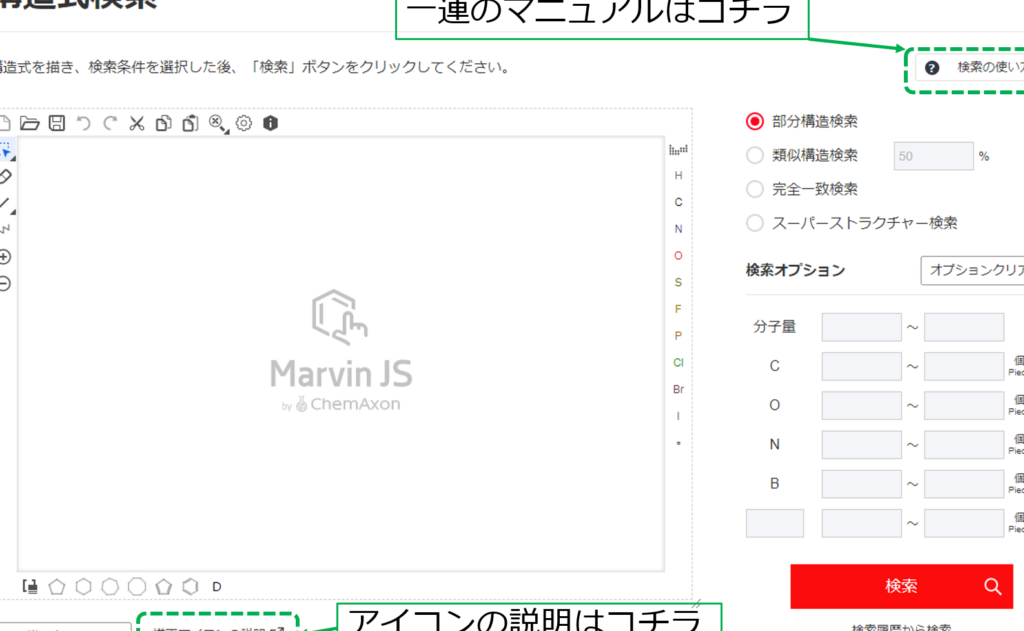Select the eraser tool
This screenshot has width=1024, height=631.
(5, 176)
